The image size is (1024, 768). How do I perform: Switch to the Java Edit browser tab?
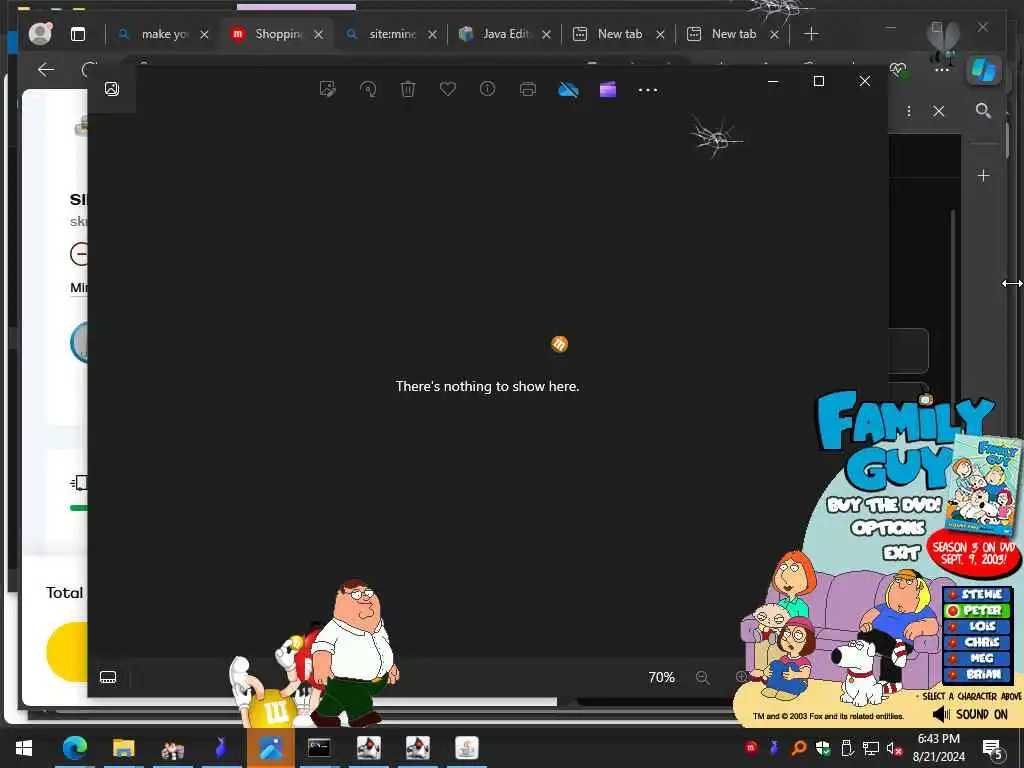coord(506,34)
